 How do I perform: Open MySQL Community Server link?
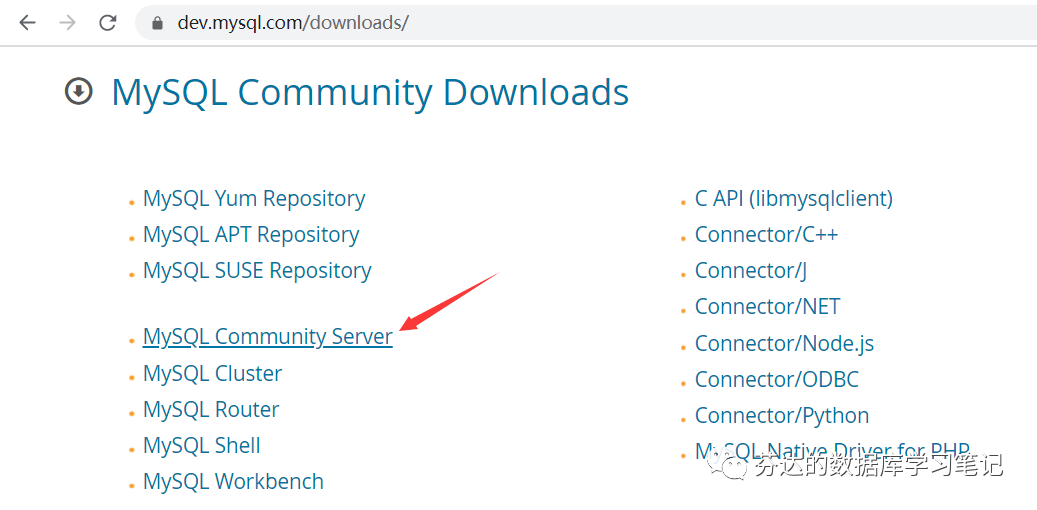[x=268, y=337]
